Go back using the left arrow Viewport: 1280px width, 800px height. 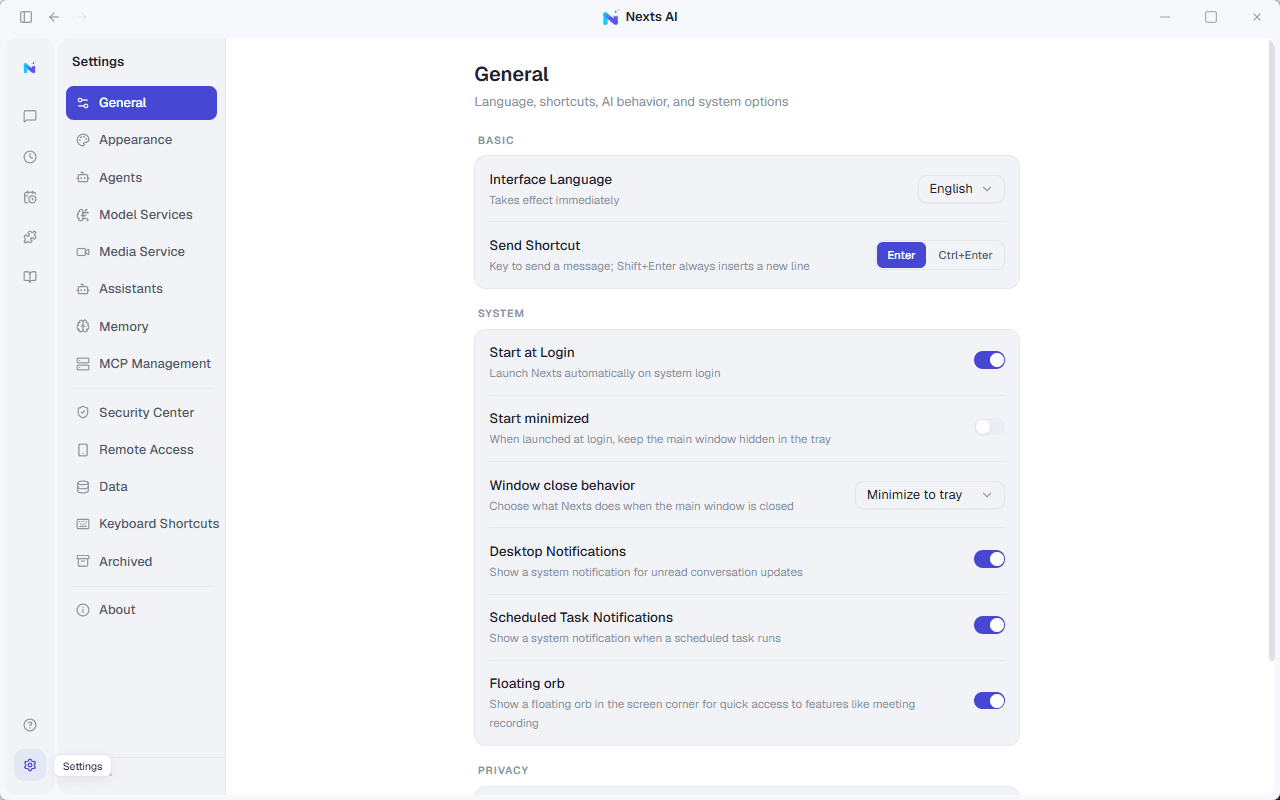click(54, 17)
